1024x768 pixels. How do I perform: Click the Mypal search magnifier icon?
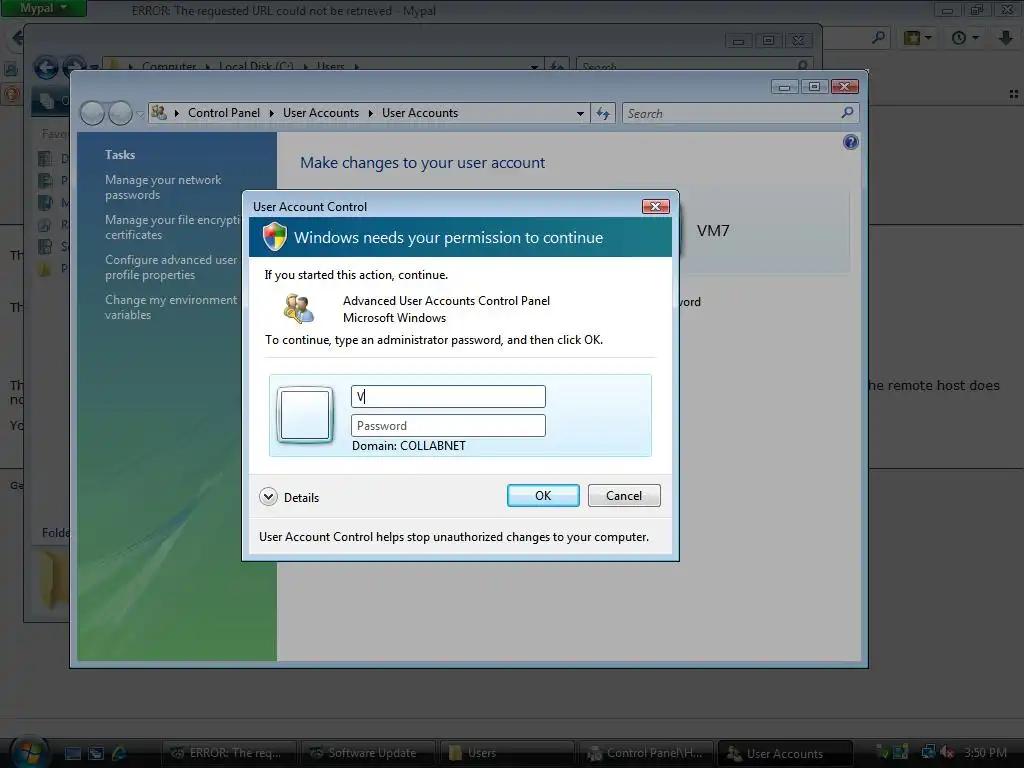click(878, 38)
